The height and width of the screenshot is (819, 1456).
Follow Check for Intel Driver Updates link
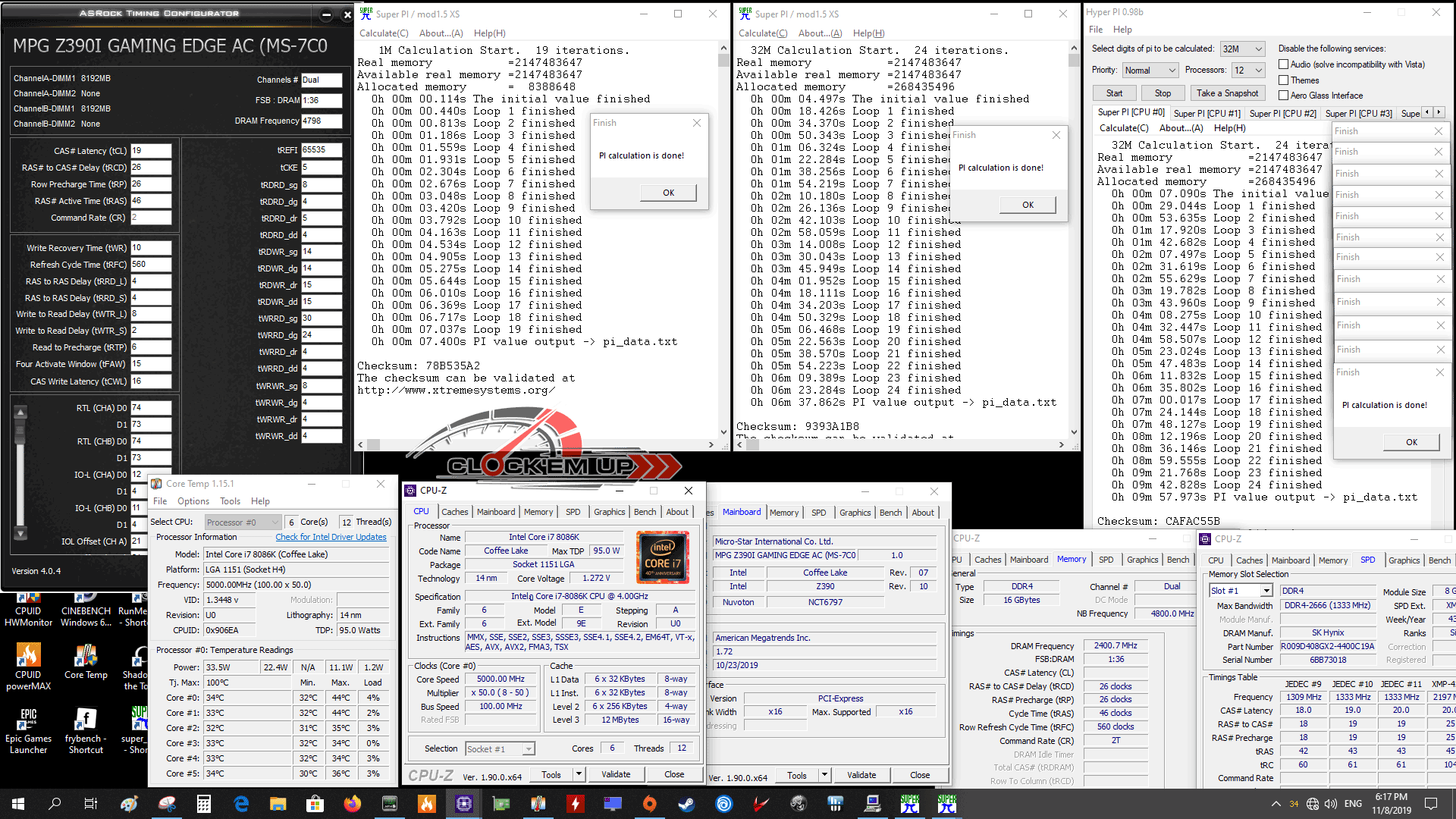[x=331, y=537]
